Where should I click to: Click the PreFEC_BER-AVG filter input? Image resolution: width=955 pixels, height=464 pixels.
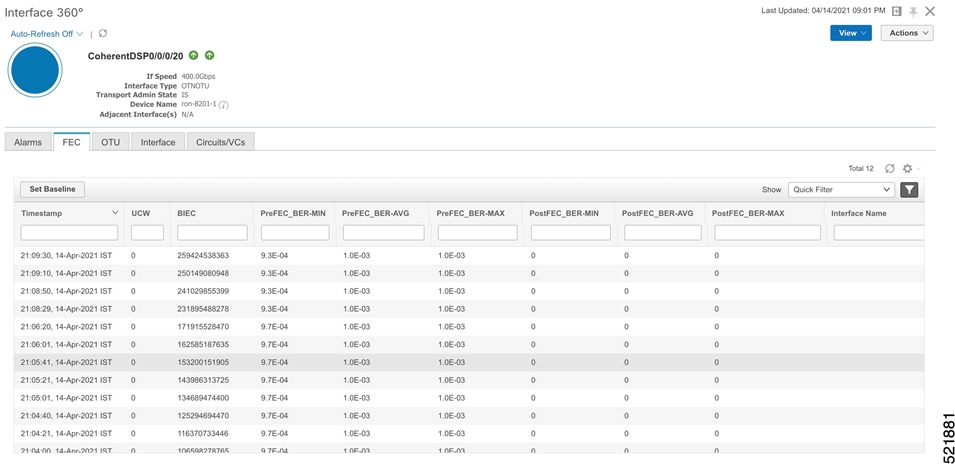tap(384, 233)
